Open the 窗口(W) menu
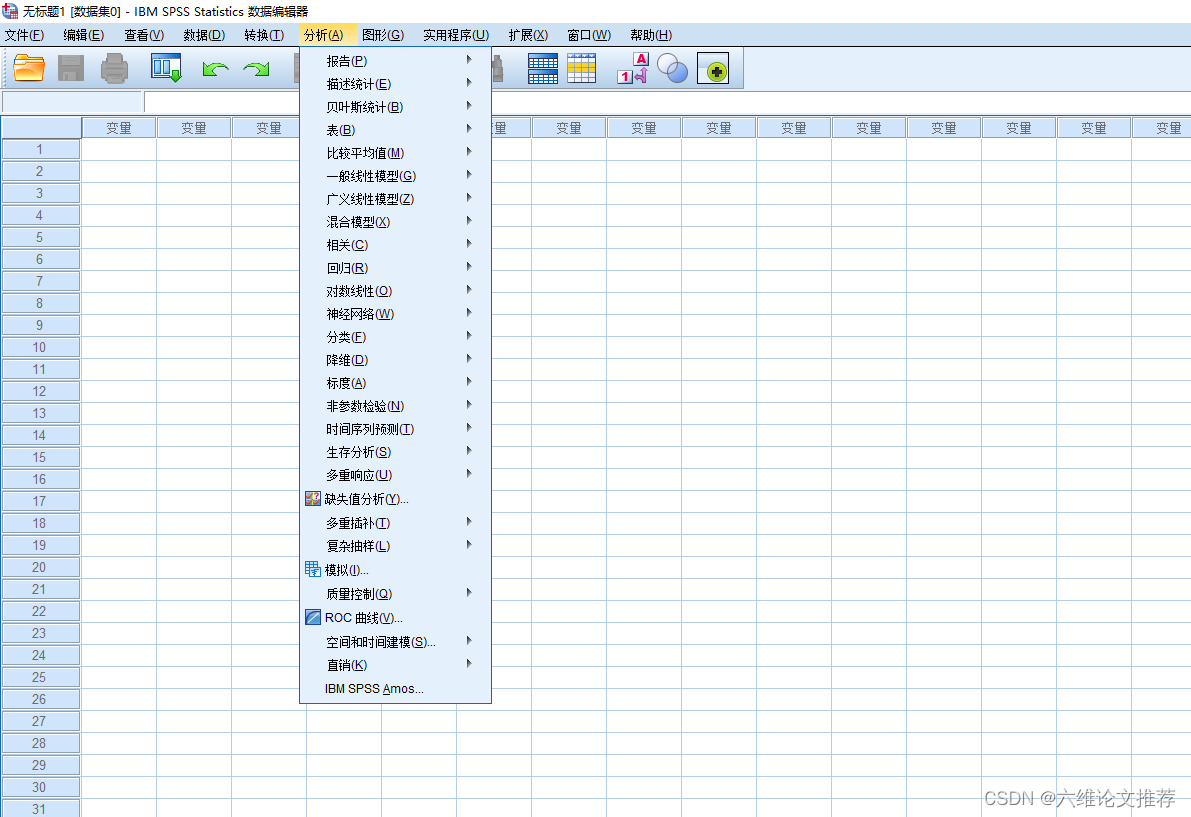1191x817 pixels. (x=589, y=35)
